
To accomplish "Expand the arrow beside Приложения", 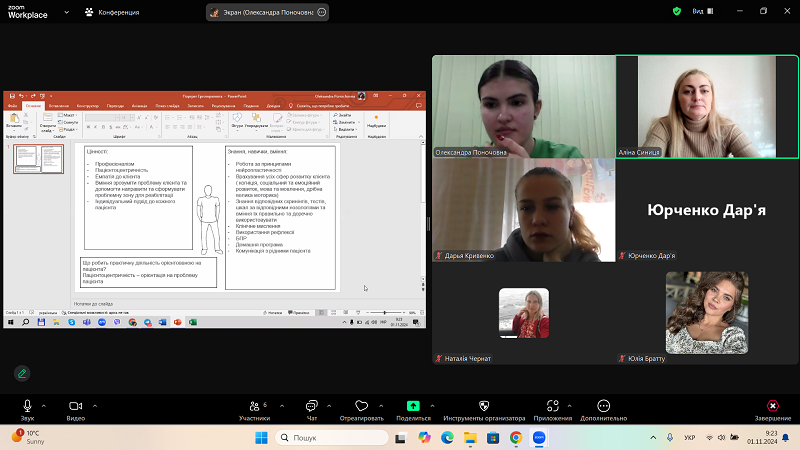I will coord(569,406).
